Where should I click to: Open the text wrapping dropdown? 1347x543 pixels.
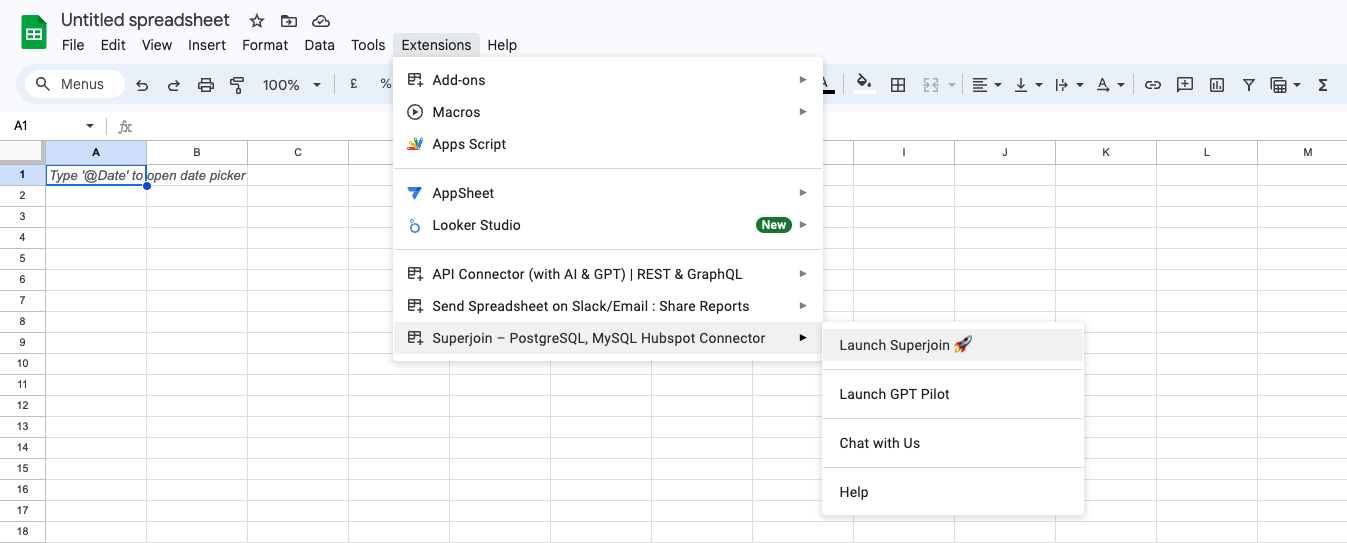pos(1070,85)
